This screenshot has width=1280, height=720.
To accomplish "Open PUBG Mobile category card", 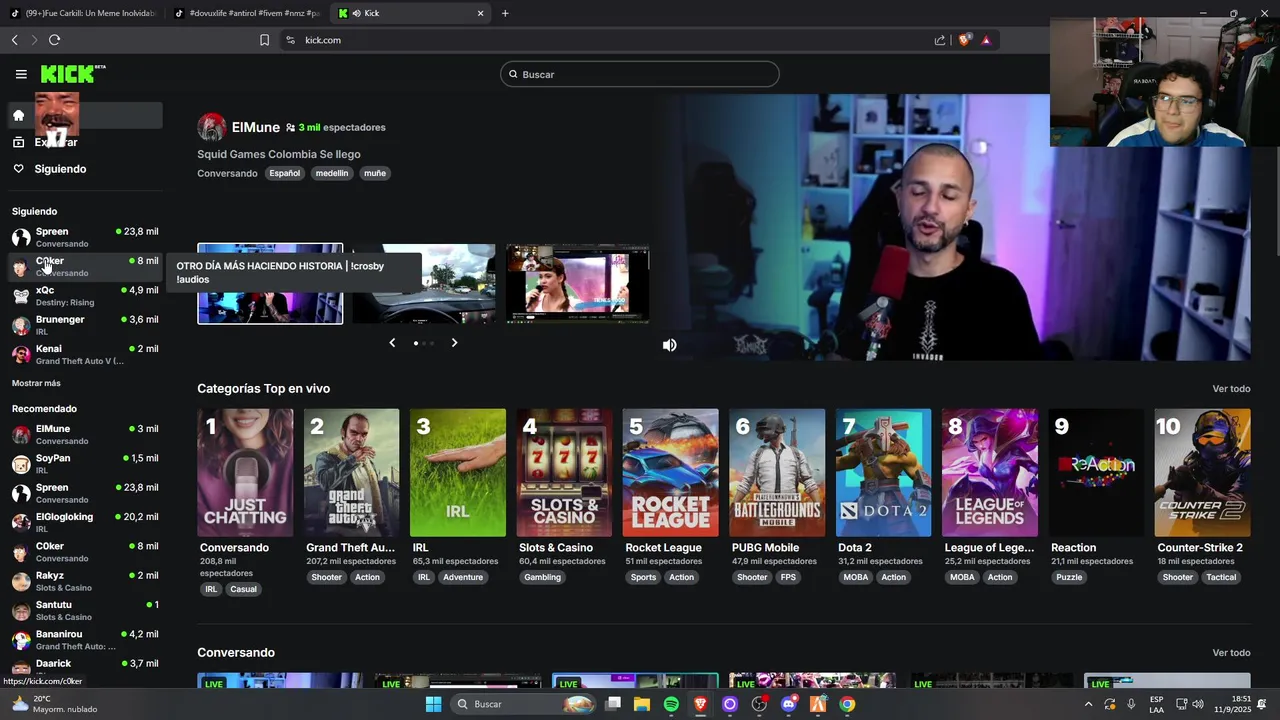I will [777, 472].
